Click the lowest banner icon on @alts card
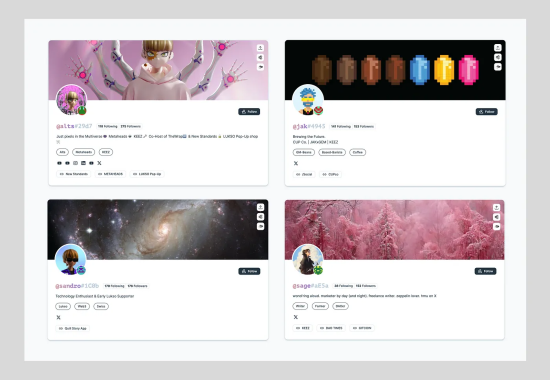The image size is (550, 380). click(260, 67)
